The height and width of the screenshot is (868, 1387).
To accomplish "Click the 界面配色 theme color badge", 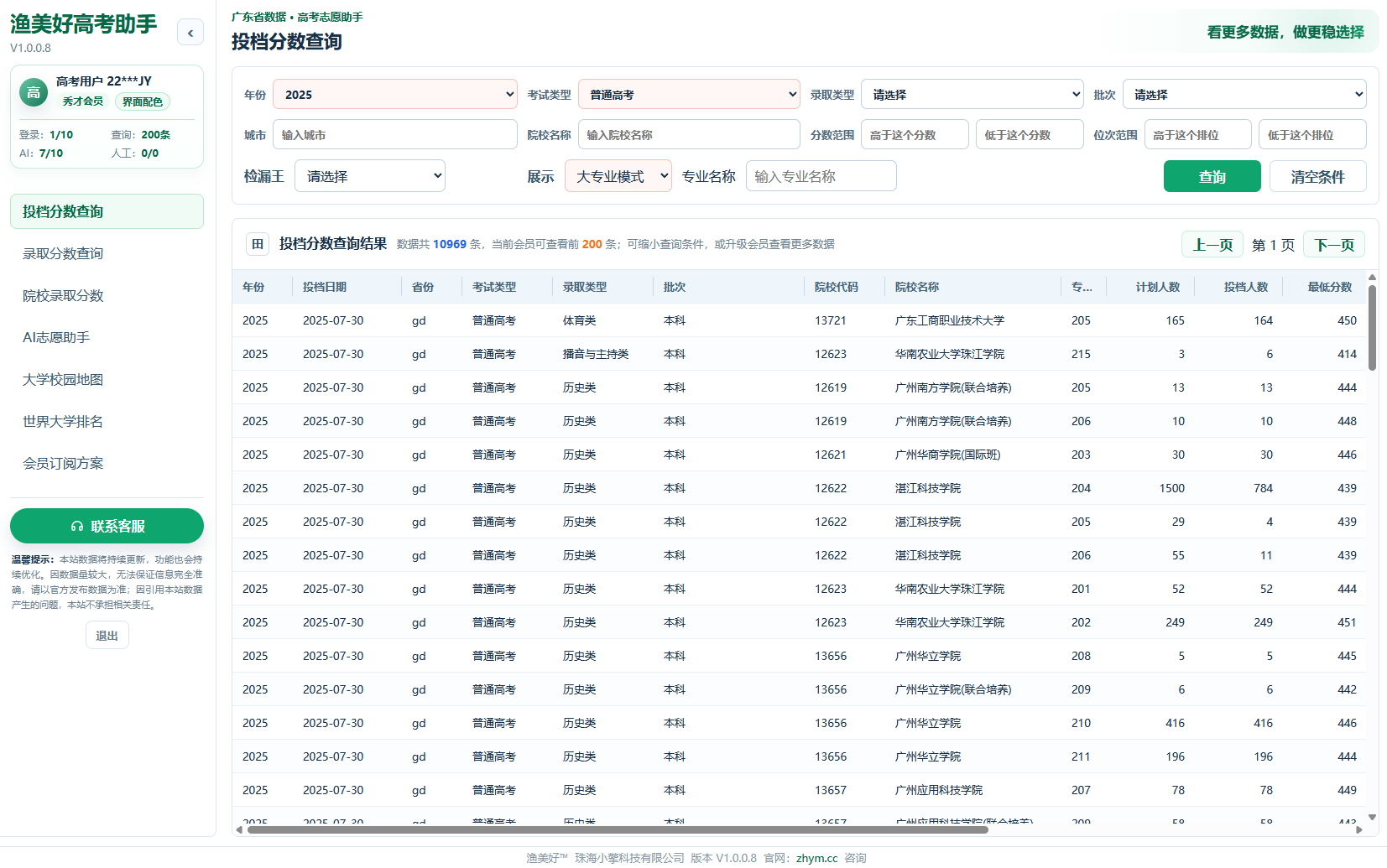I will click(x=142, y=101).
